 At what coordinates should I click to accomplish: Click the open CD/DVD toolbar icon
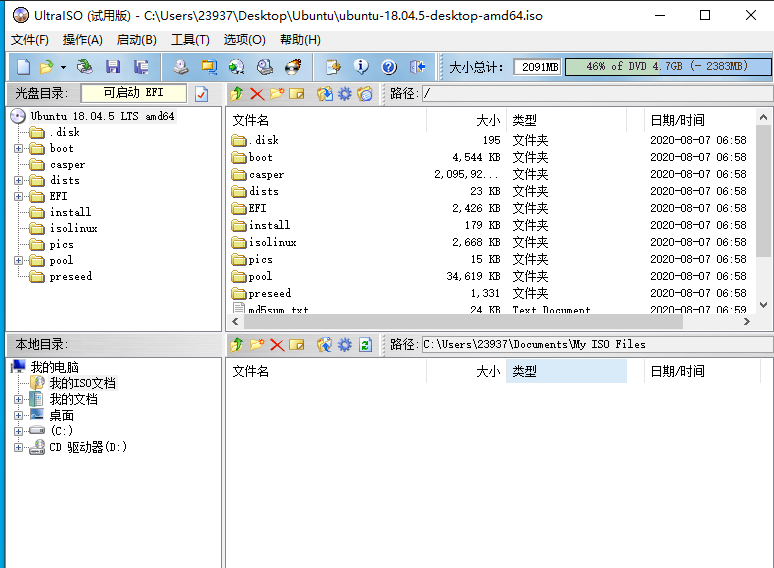pyautogui.click(x=84, y=67)
